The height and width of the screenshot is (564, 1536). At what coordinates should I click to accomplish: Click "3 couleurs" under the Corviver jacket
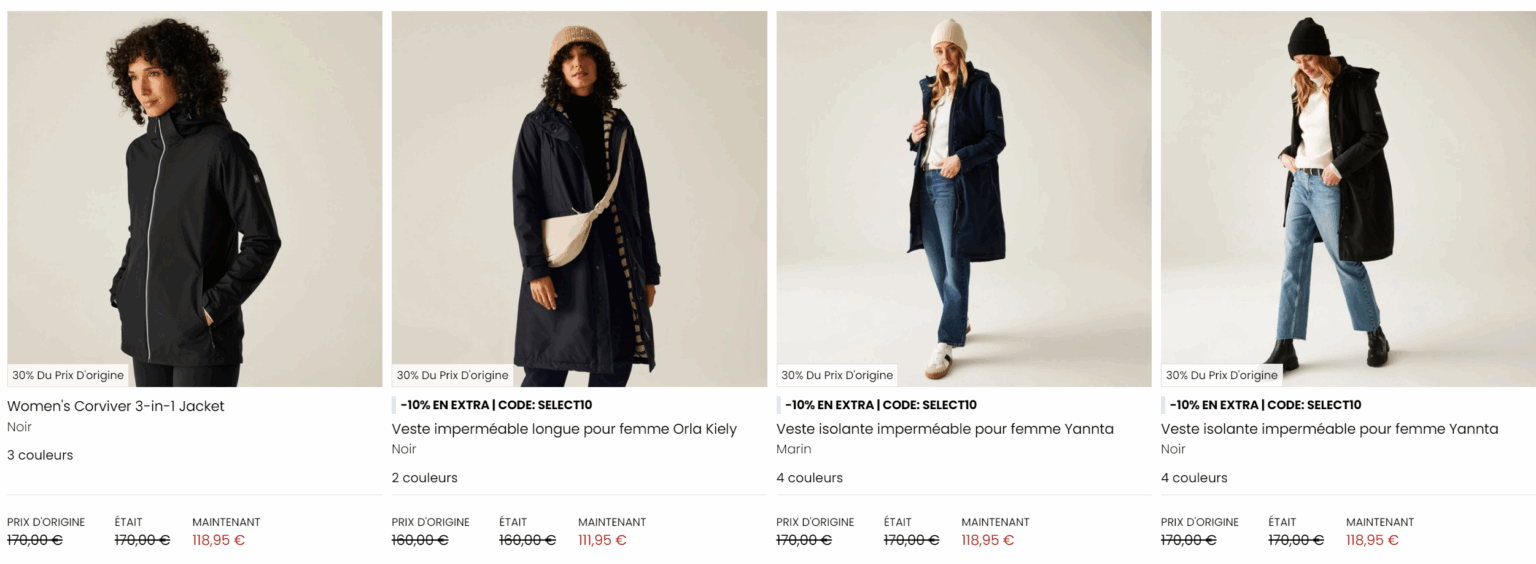click(40, 455)
